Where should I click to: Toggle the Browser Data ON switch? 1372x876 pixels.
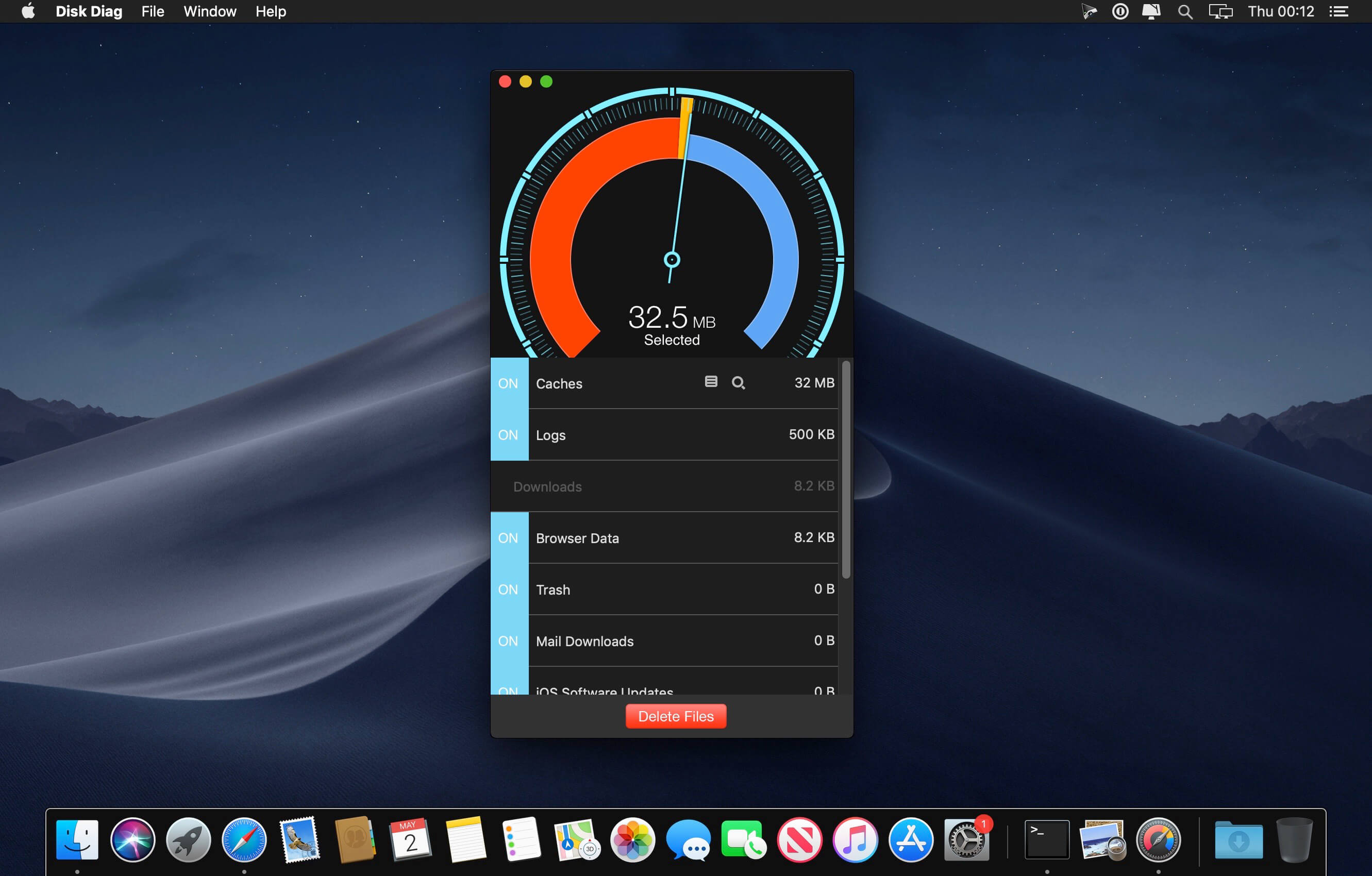point(509,537)
